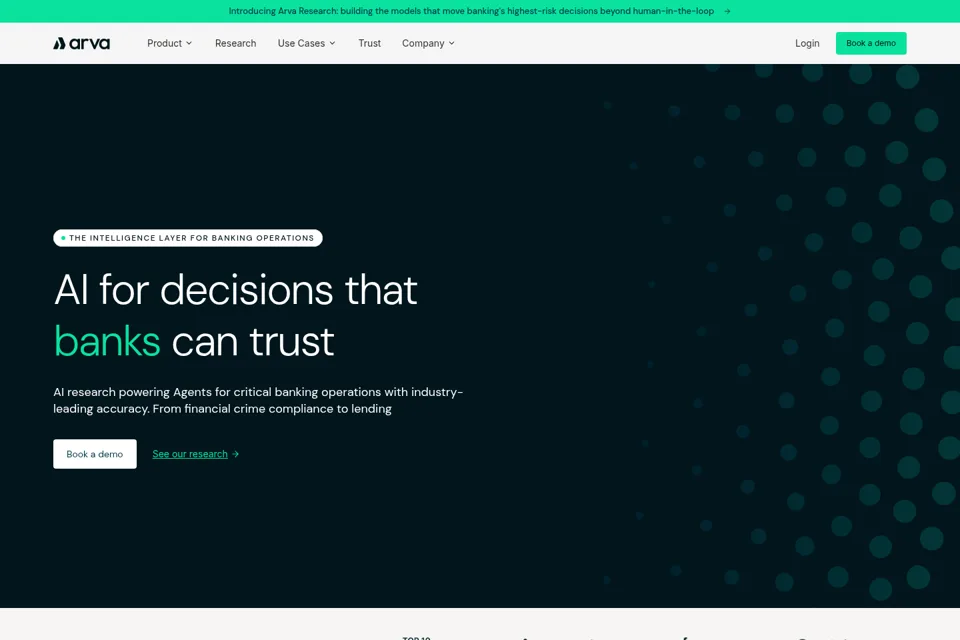Read the Arva Research announcement banner text
This screenshot has height=640, width=960.
471,11
